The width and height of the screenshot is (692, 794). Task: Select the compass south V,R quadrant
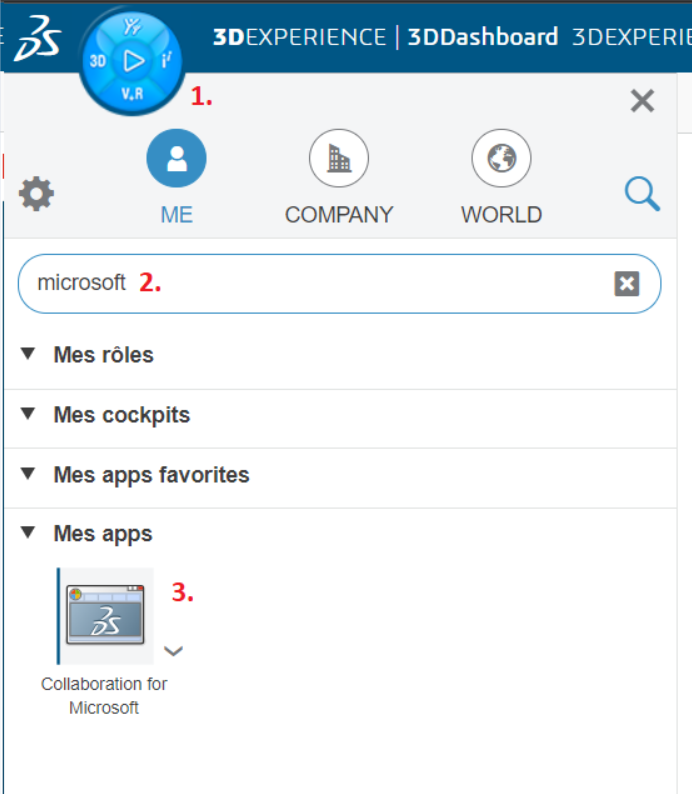click(x=132, y=94)
